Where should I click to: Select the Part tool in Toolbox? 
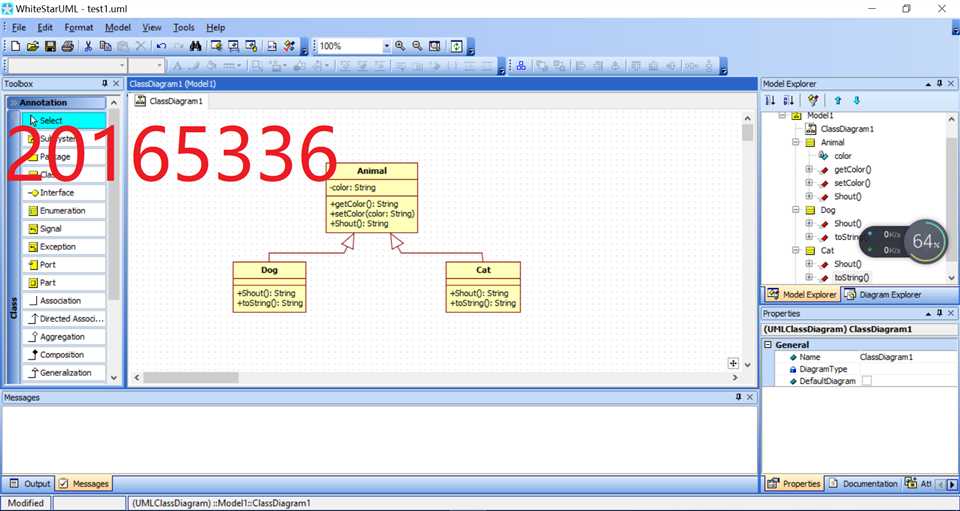pyautogui.click(x=64, y=283)
